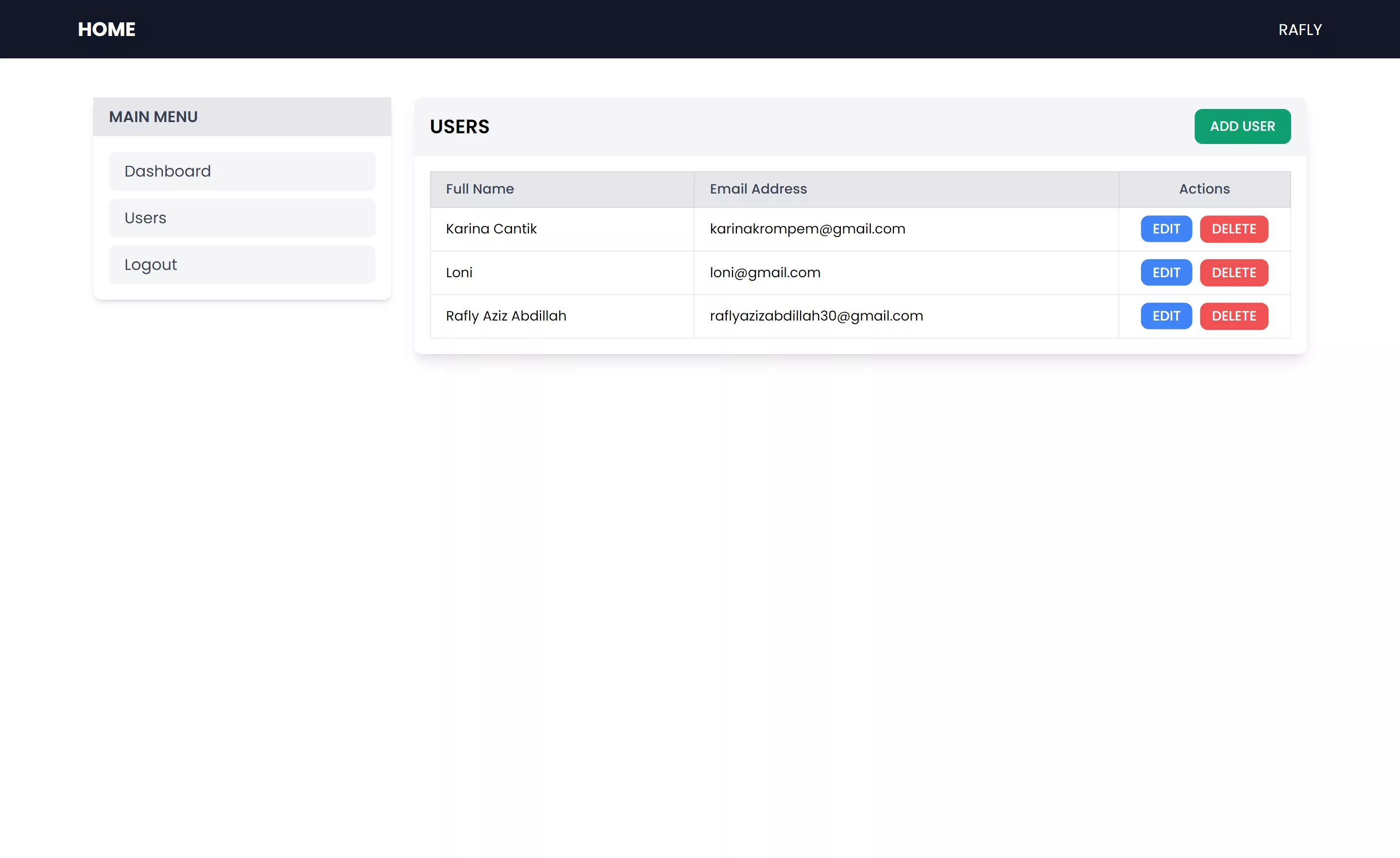The image size is (1400, 858).
Task: Click the Actions column header
Action: [x=1204, y=189]
